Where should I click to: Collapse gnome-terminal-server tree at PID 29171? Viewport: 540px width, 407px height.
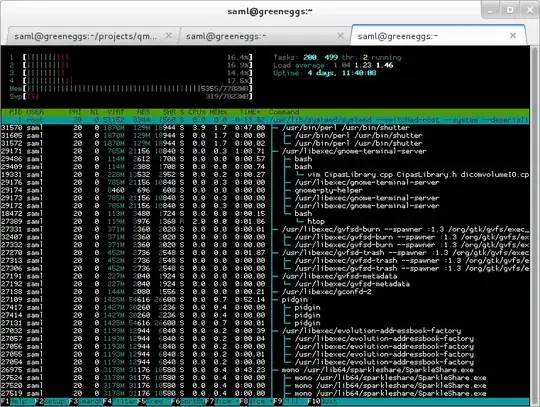pos(265,151)
